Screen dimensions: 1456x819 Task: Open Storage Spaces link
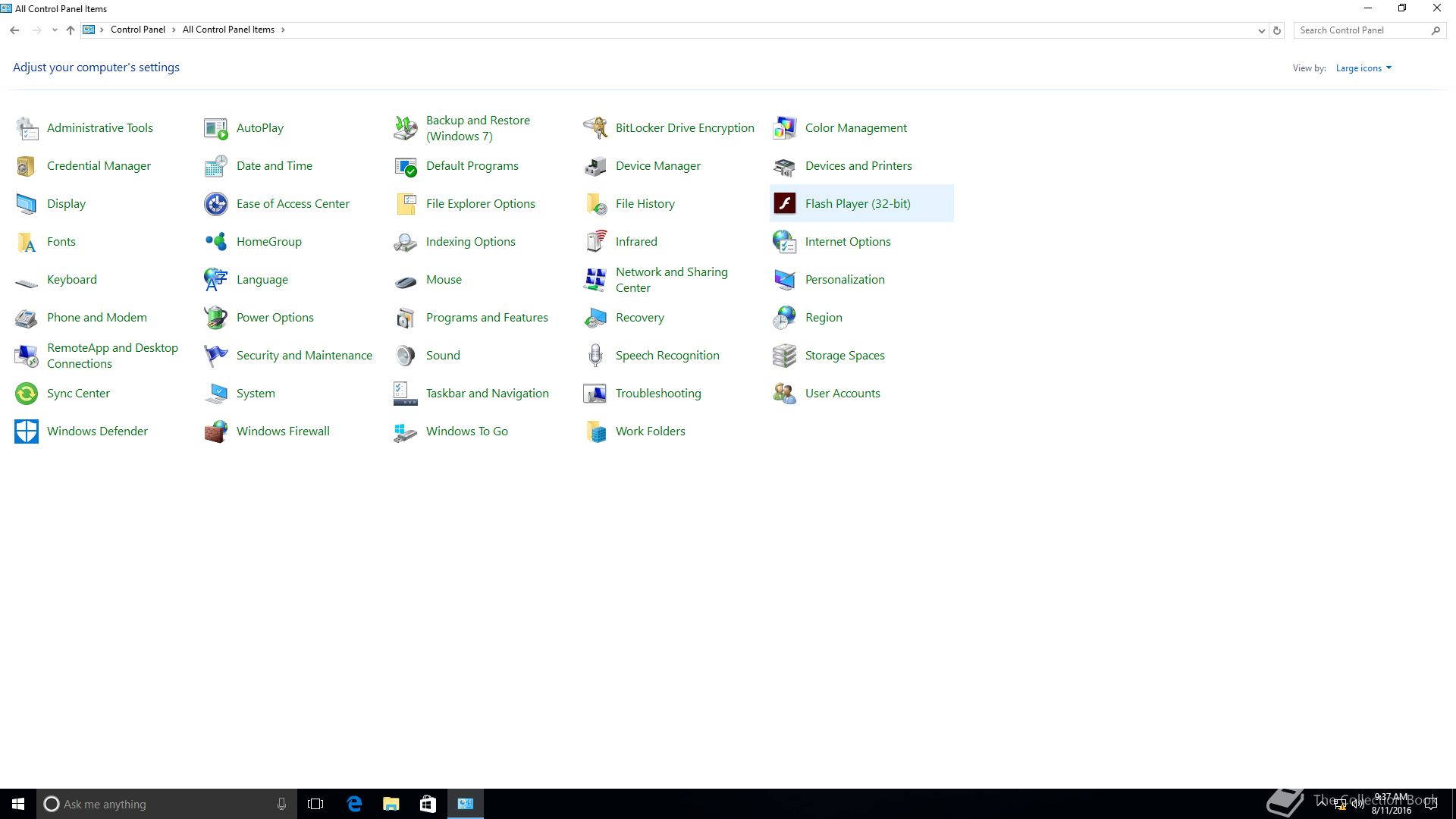tap(845, 356)
